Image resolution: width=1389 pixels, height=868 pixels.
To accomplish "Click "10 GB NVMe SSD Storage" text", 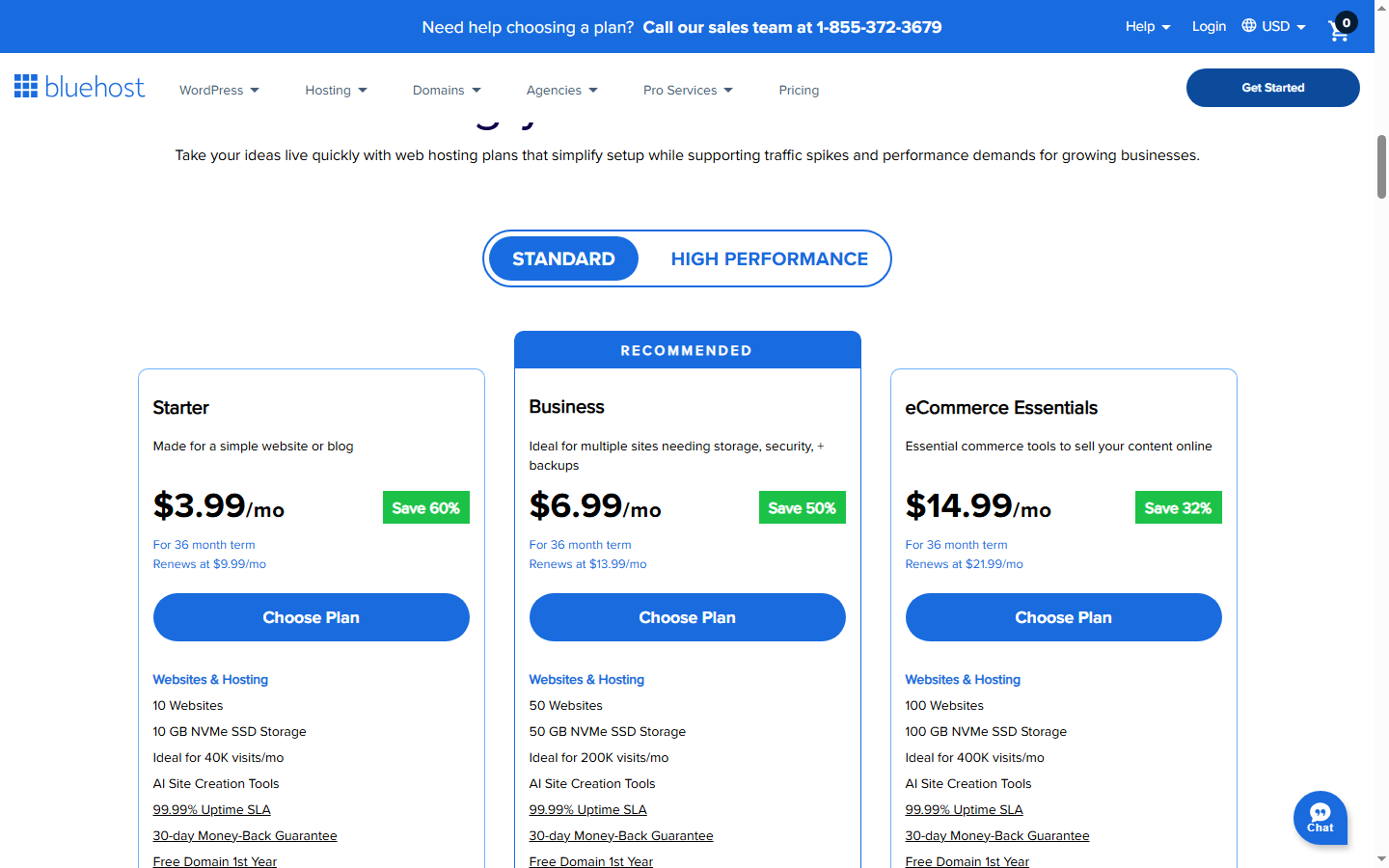I will pyautogui.click(x=230, y=732).
